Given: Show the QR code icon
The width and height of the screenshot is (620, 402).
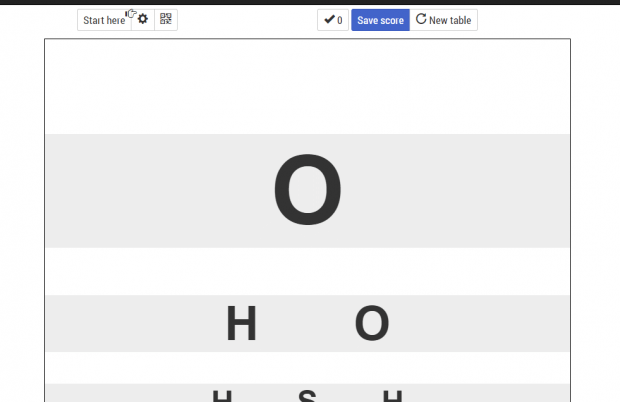Looking at the screenshot, I should pyautogui.click(x=166, y=19).
